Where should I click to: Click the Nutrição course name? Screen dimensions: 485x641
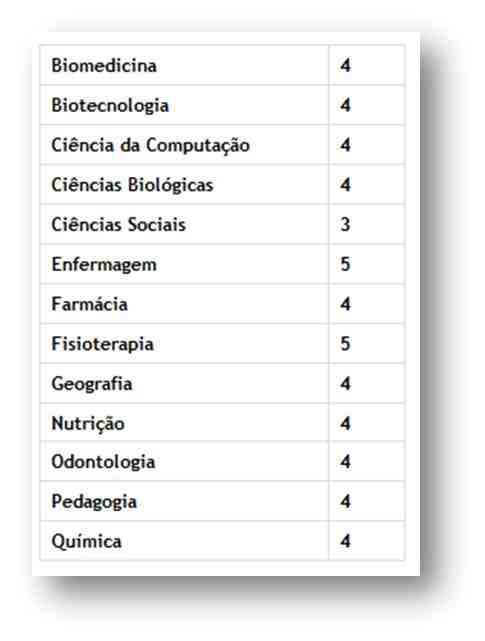click(x=88, y=424)
